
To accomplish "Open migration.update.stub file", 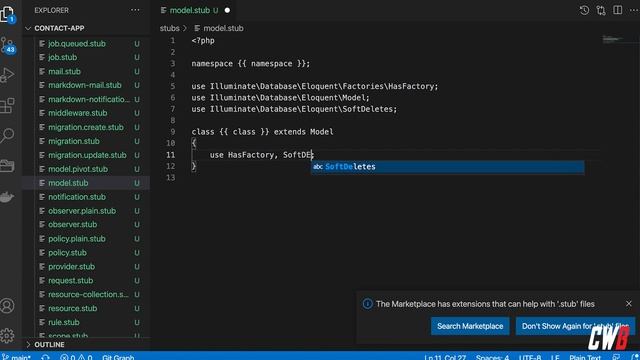I will tap(87, 155).
